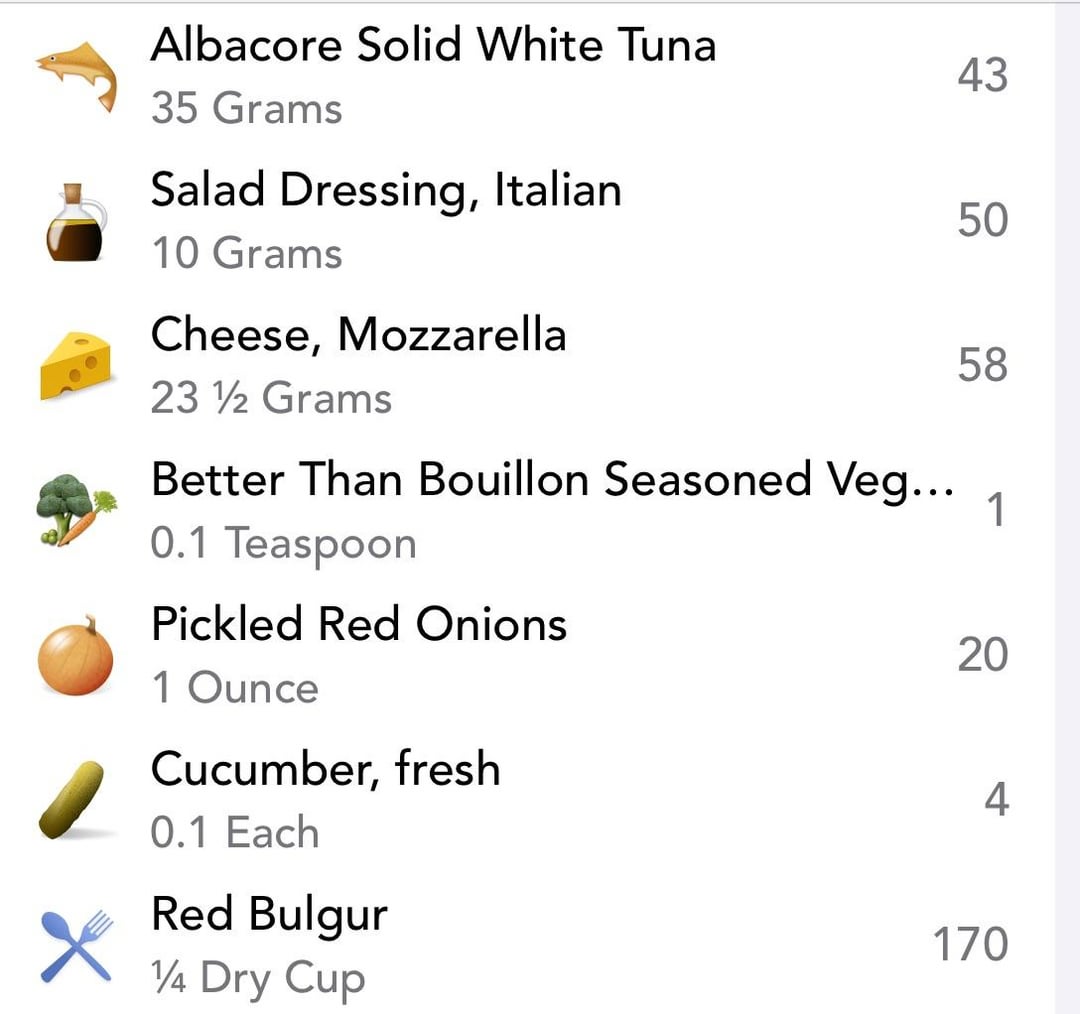Click the pickle icon beside Cucumber, fresh
Viewport: 1080px width, 1014px height.
click(x=72, y=800)
